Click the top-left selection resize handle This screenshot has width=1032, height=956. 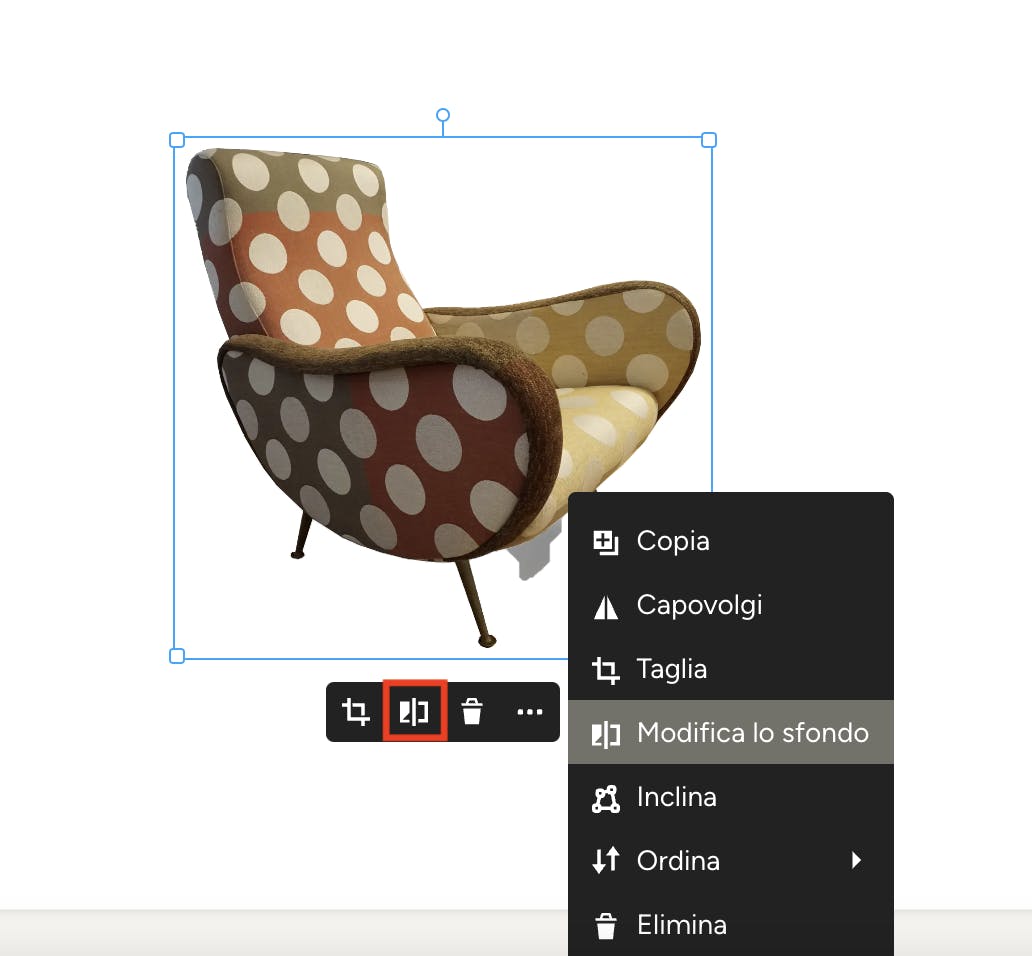(x=177, y=139)
